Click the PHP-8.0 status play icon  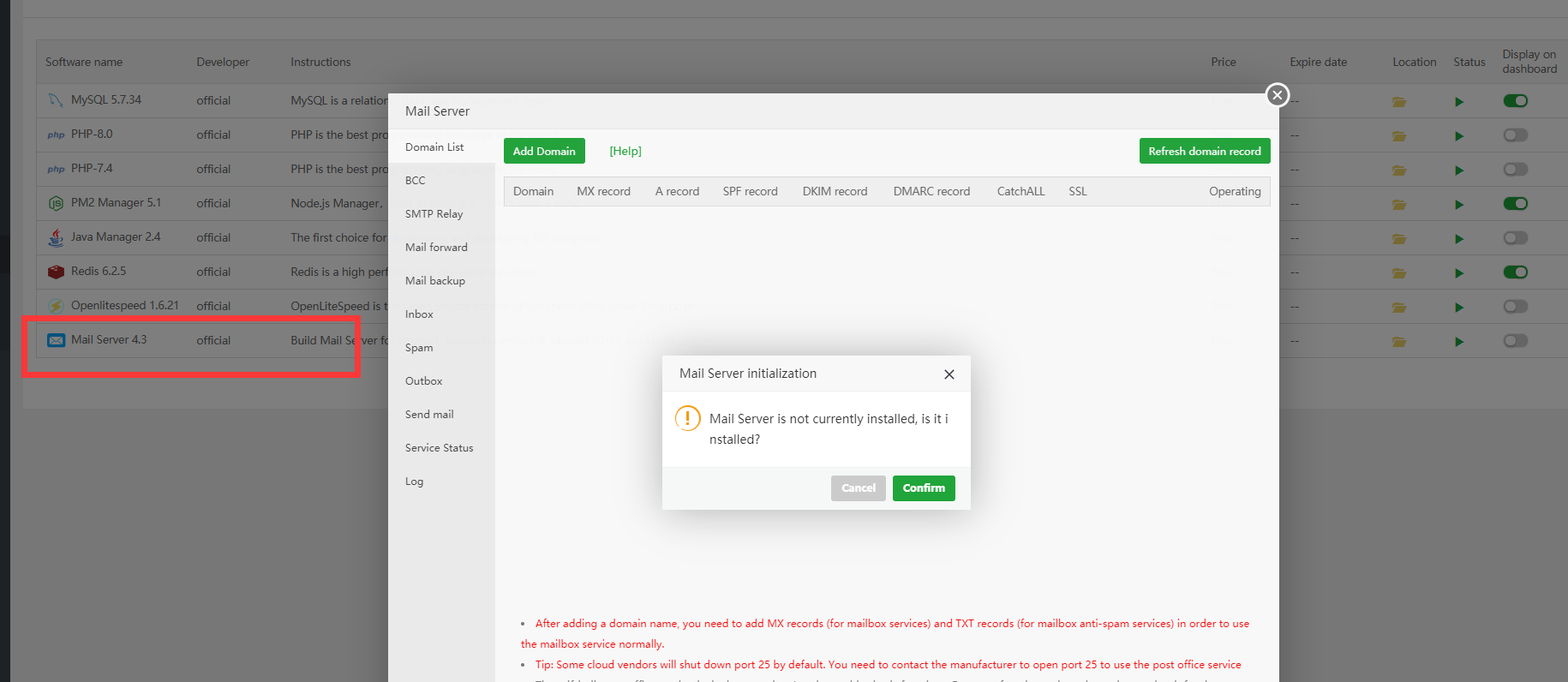[x=1459, y=136]
